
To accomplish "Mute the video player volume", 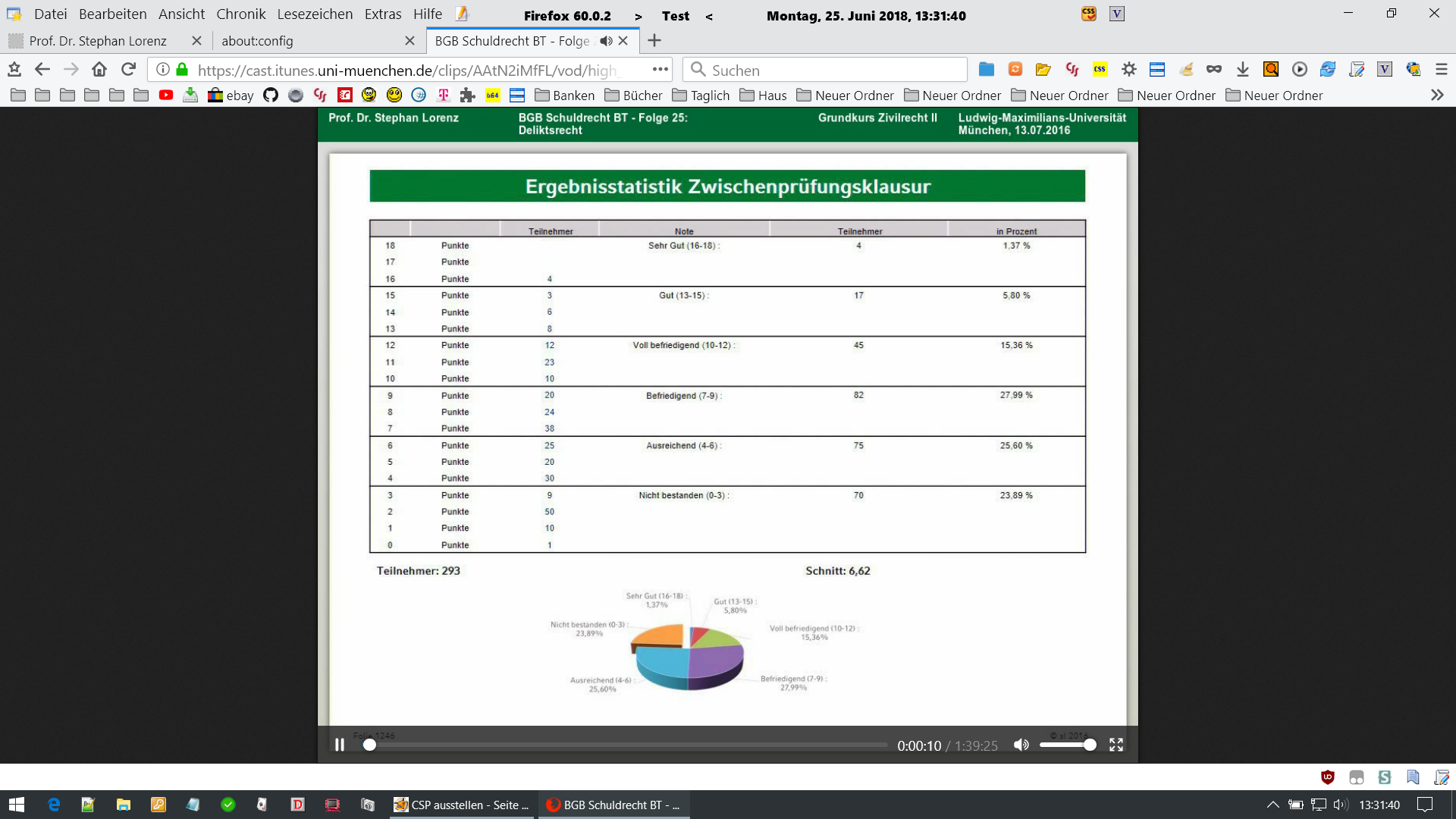I will pyautogui.click(x=1021, y=745).
